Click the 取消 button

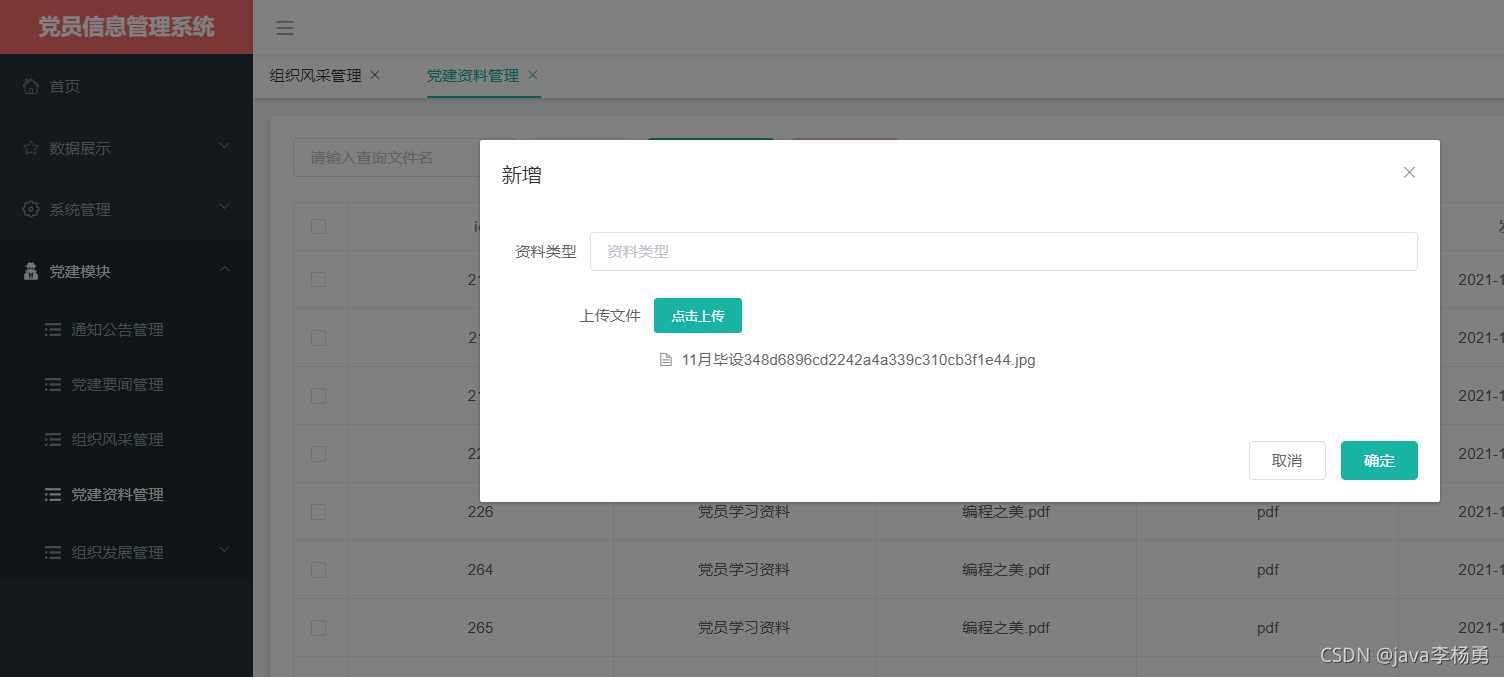pos(1287,460)
